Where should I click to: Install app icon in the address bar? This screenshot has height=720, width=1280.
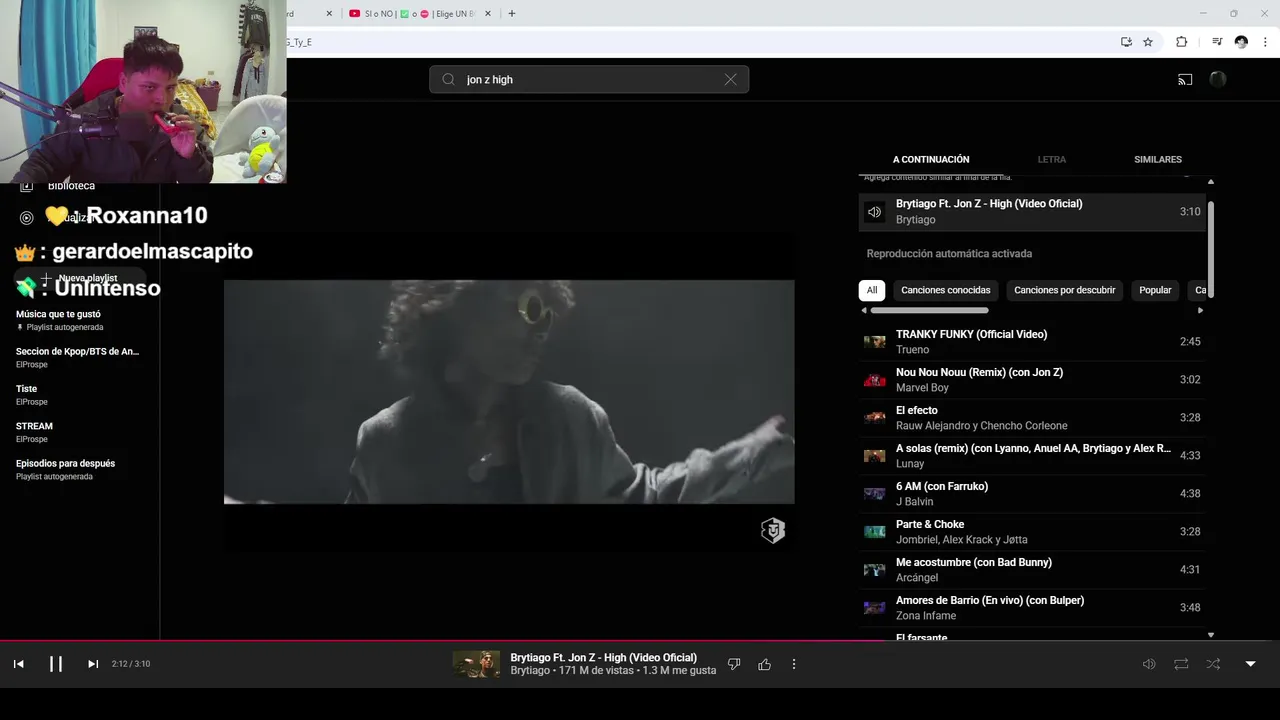coord(1126,42)
